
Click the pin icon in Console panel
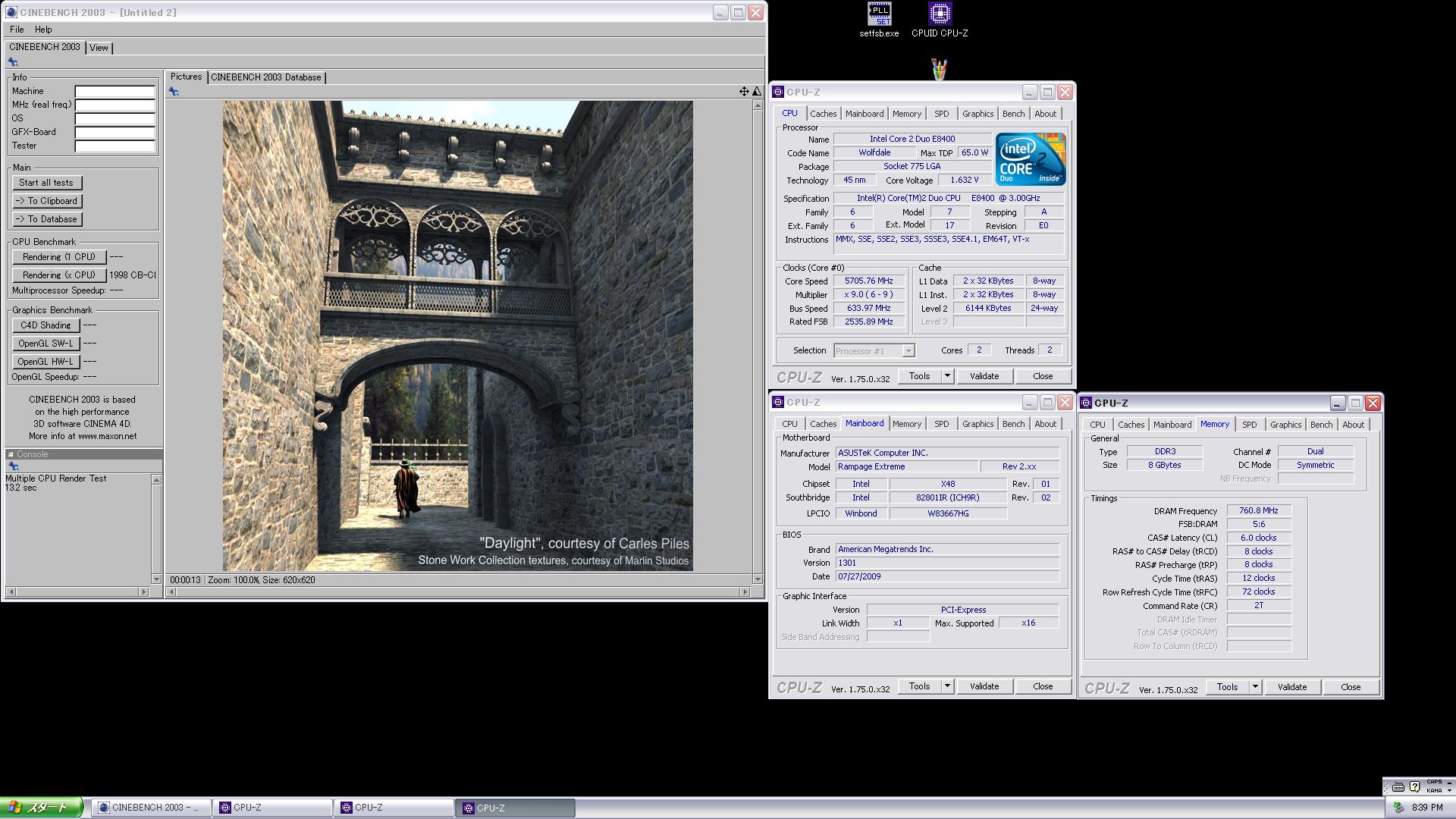13,466
